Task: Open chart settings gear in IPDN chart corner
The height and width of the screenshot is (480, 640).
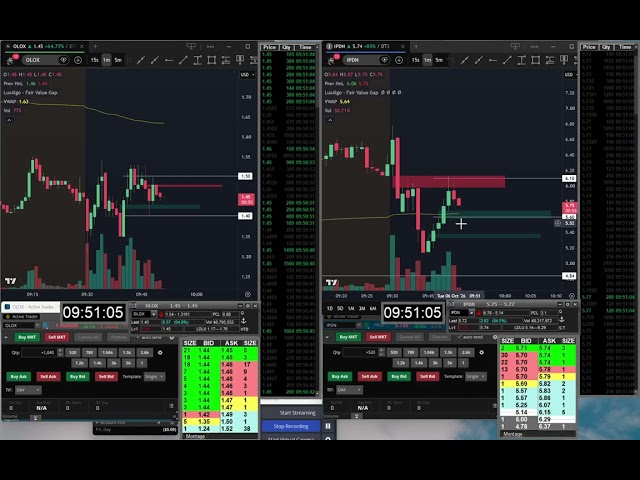Action: pos(571,296)
